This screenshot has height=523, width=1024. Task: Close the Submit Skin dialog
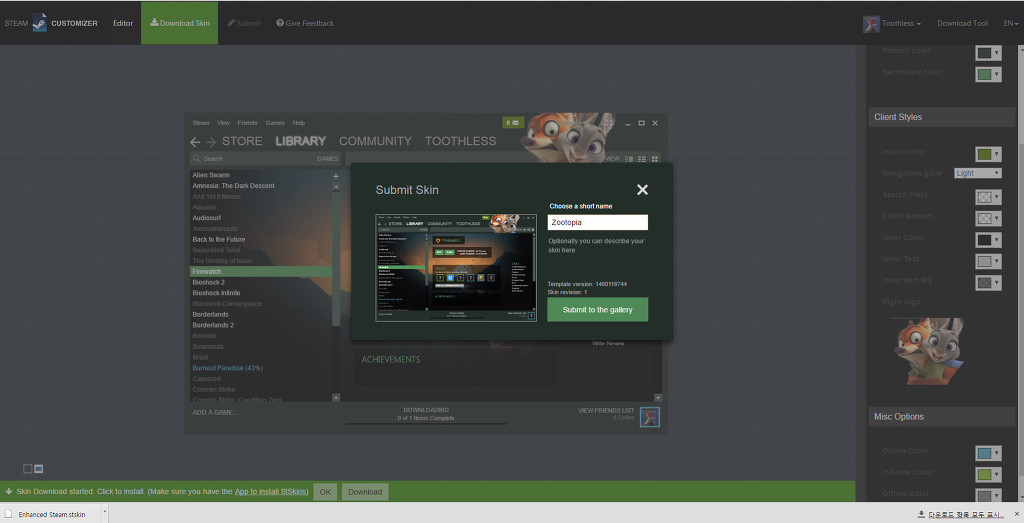point(642,190)
